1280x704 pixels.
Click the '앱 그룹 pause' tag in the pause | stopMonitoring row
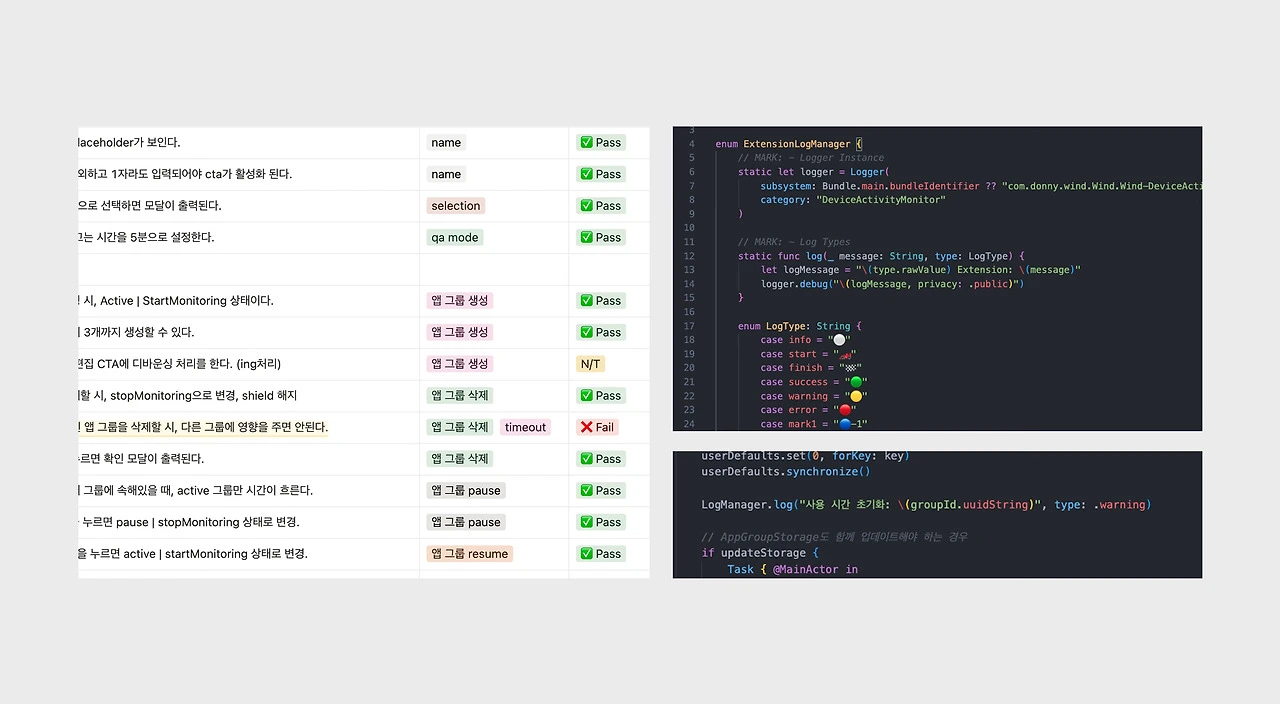tap(466, 522)
